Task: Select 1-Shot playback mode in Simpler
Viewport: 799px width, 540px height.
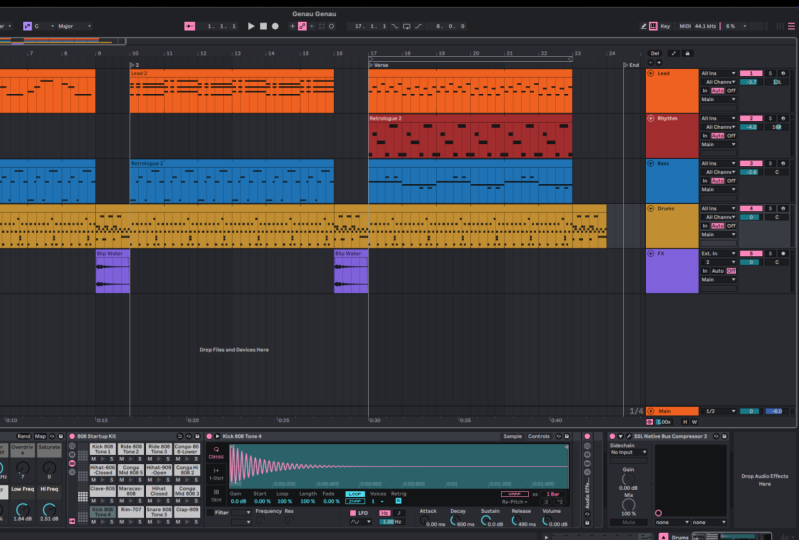Action: 216,474
